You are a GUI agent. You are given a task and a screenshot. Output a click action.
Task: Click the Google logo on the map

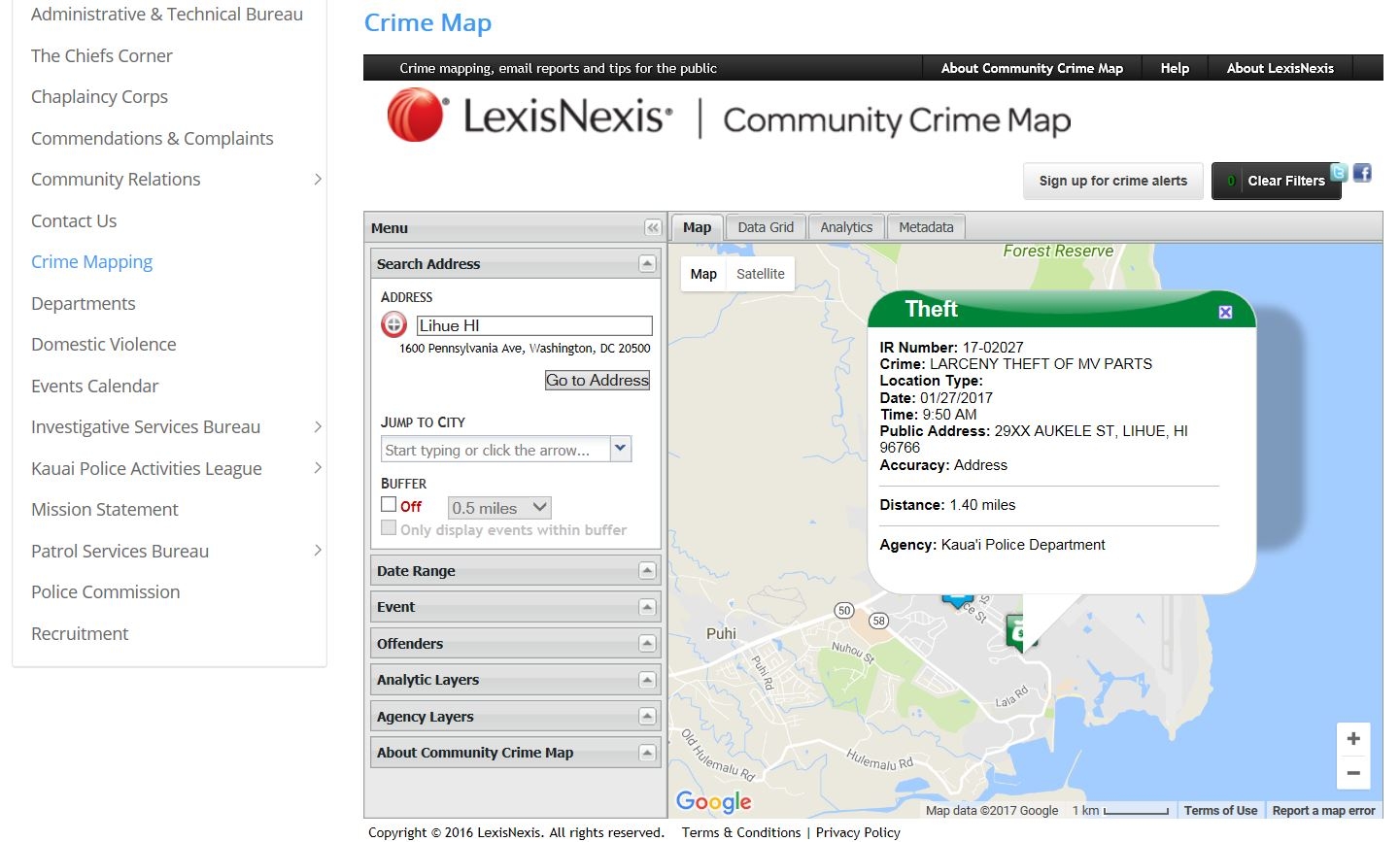tap(712, 801)
